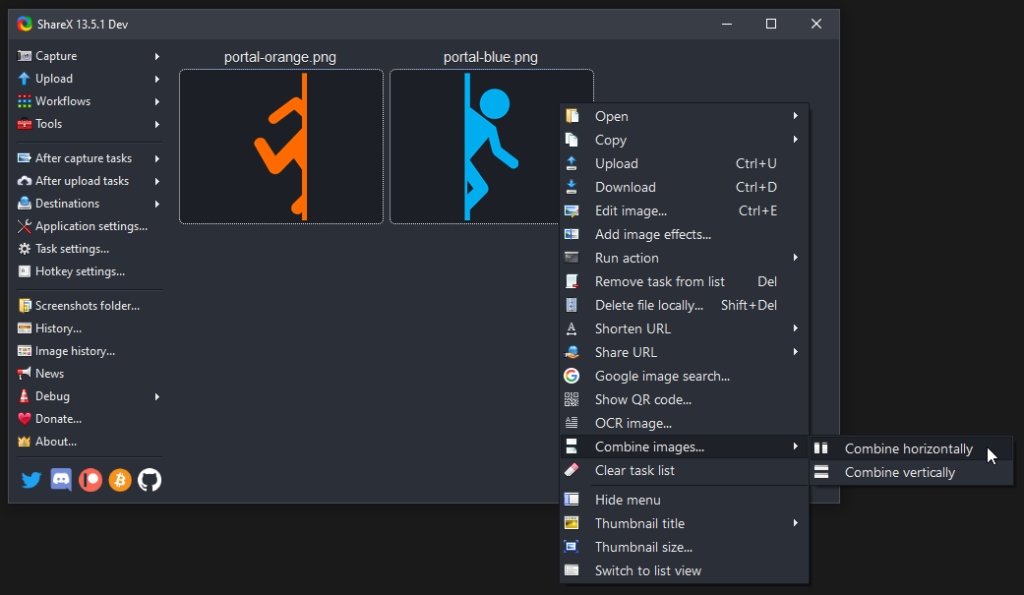The image size is (1024, 595).
Task: Expand the Debug submenu arrow
Action: (x=157, y=396)
